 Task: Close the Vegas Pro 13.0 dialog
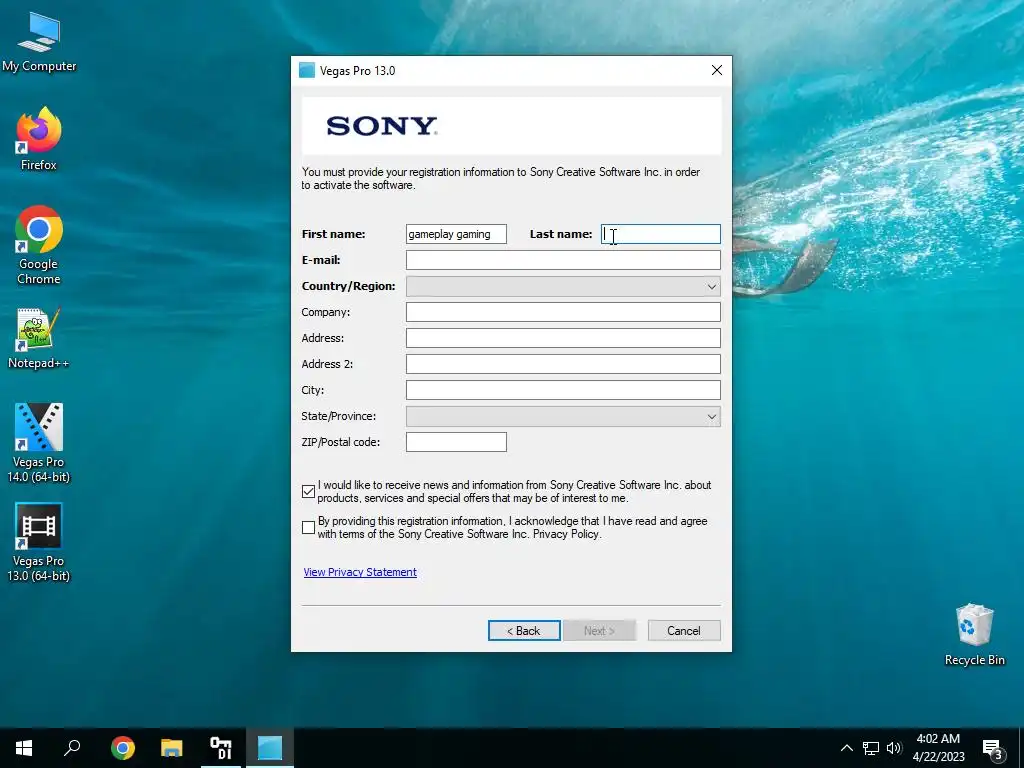tap(716, 71)
